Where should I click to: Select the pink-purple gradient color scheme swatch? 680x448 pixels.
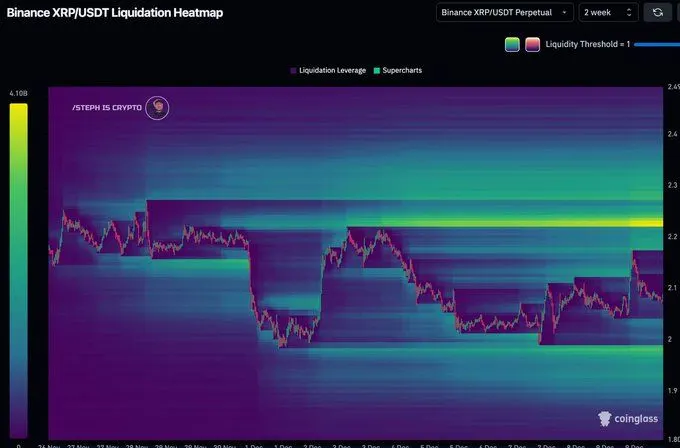pyautogui.click(x=533, y=44)
